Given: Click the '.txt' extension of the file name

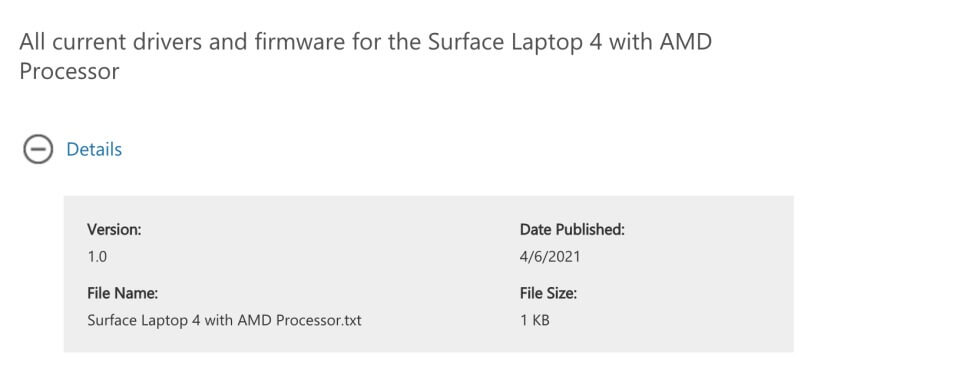Looking at the screenshot, I should [351, 320].
